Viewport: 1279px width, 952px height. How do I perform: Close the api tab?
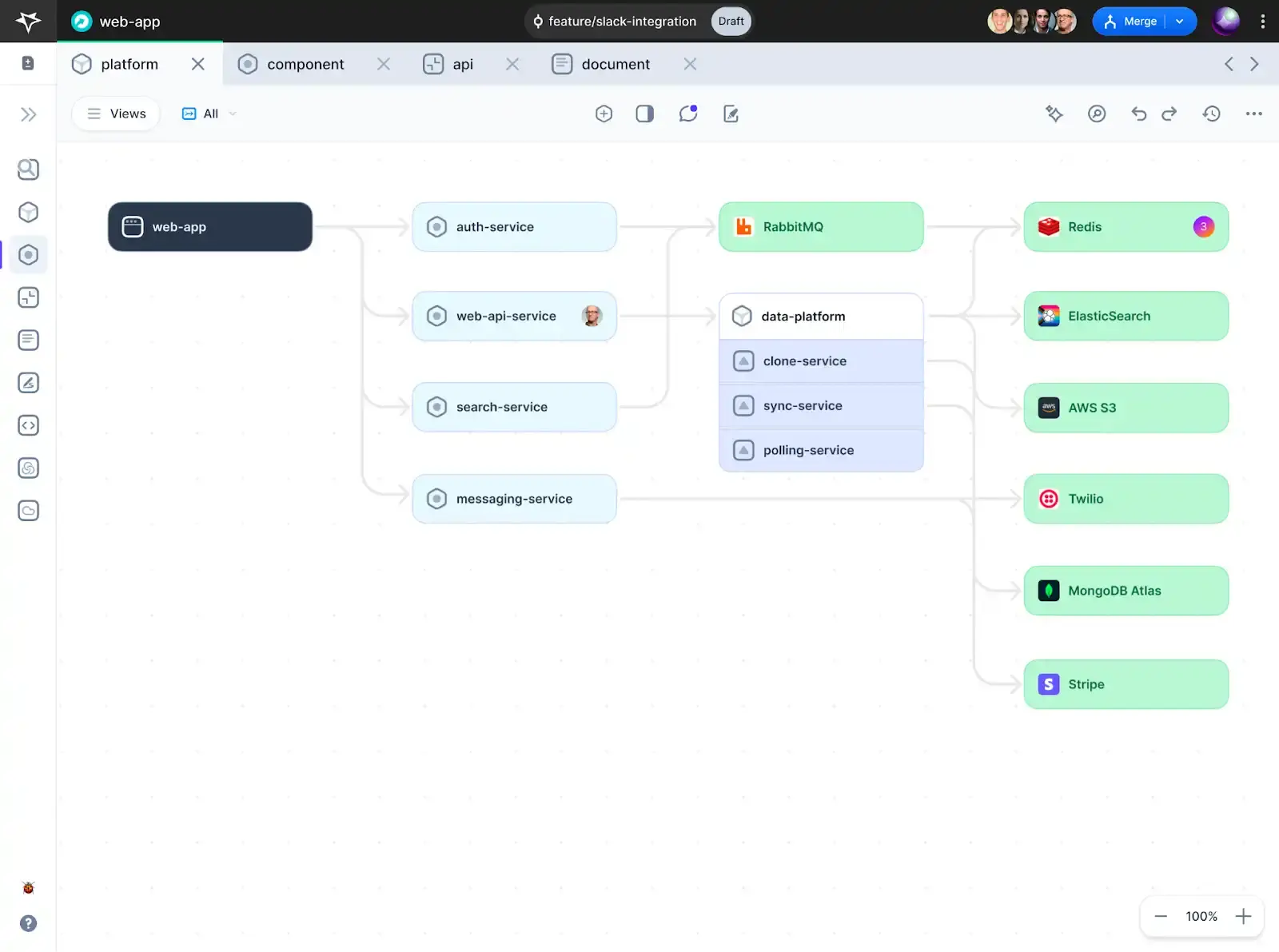pyautogui.click(x=512, y=64)
